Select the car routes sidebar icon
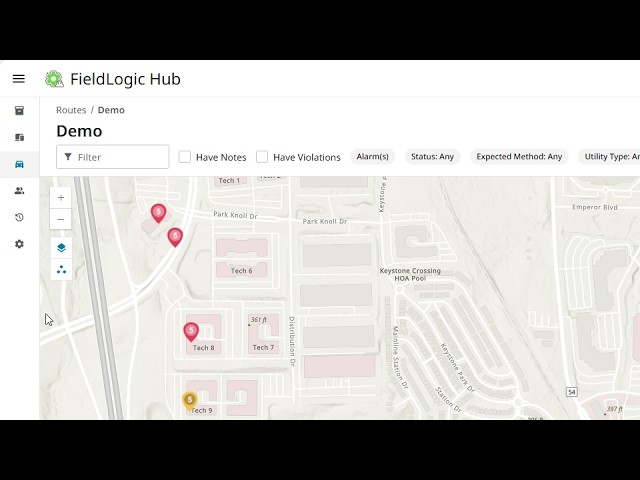 tap(19, 164)
